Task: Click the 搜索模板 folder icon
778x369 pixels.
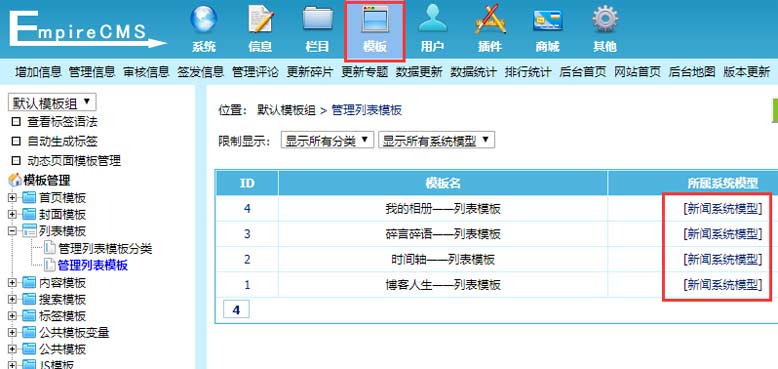Action: (29, 300)
